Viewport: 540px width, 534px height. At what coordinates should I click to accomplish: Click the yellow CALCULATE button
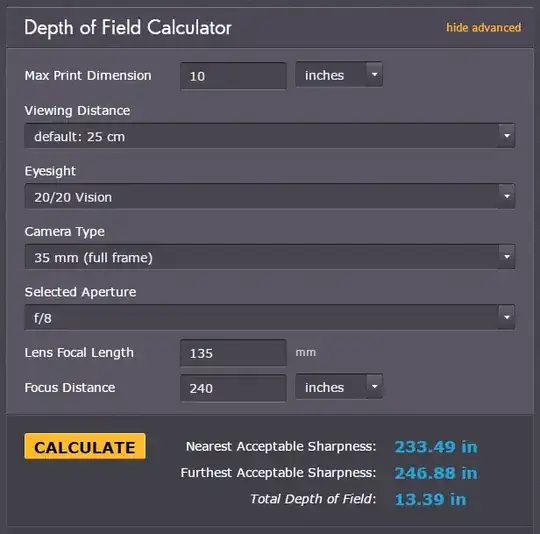(x=85, y=447)
